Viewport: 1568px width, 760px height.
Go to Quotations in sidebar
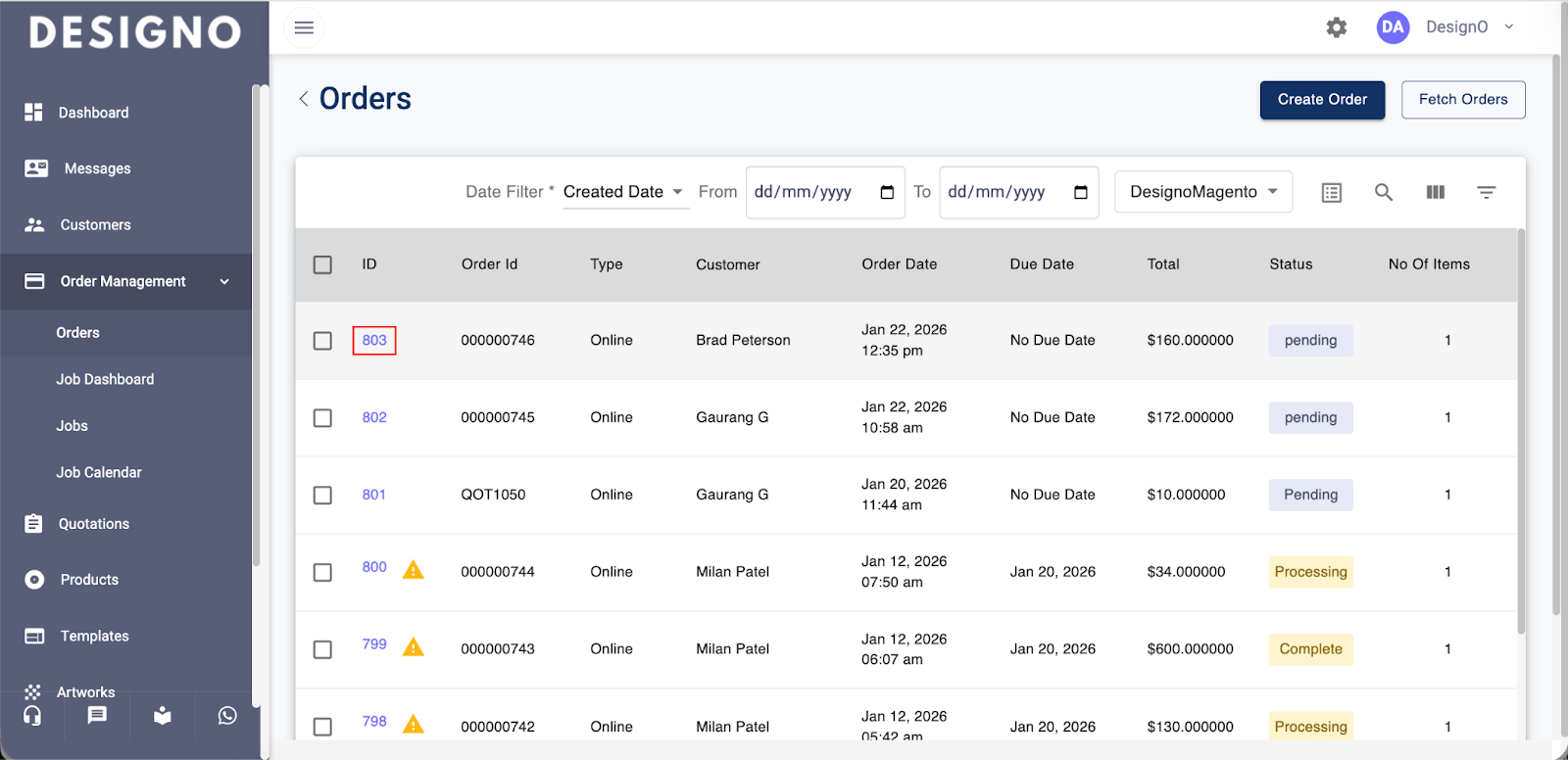coord(94,524)
